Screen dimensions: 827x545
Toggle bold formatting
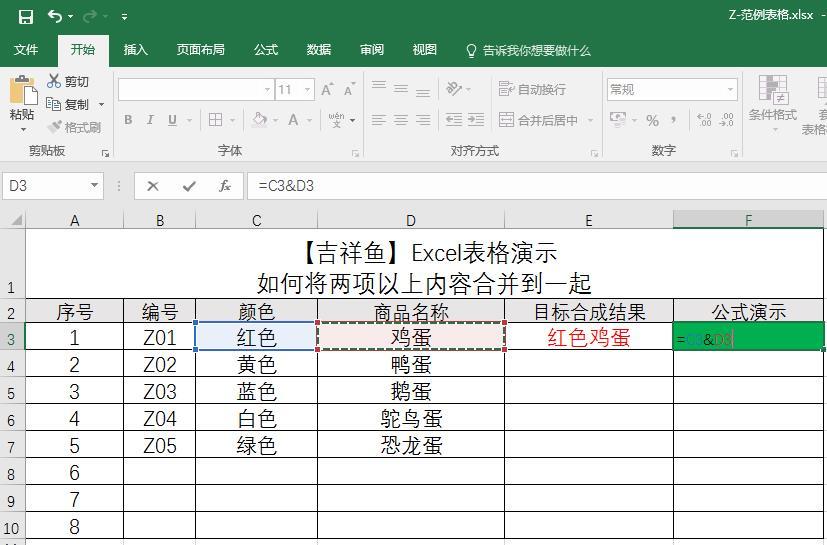pos(128,120)
